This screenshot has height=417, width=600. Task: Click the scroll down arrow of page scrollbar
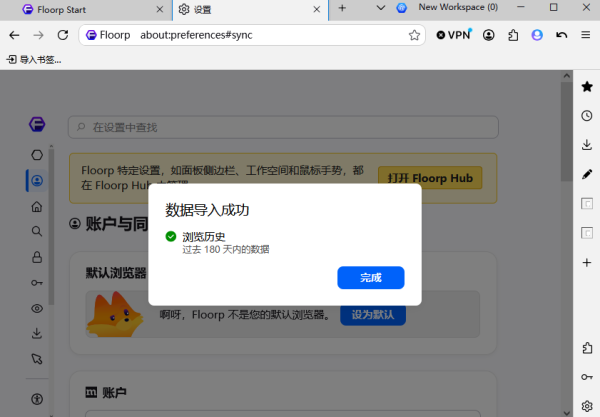[x=567, y=413]
